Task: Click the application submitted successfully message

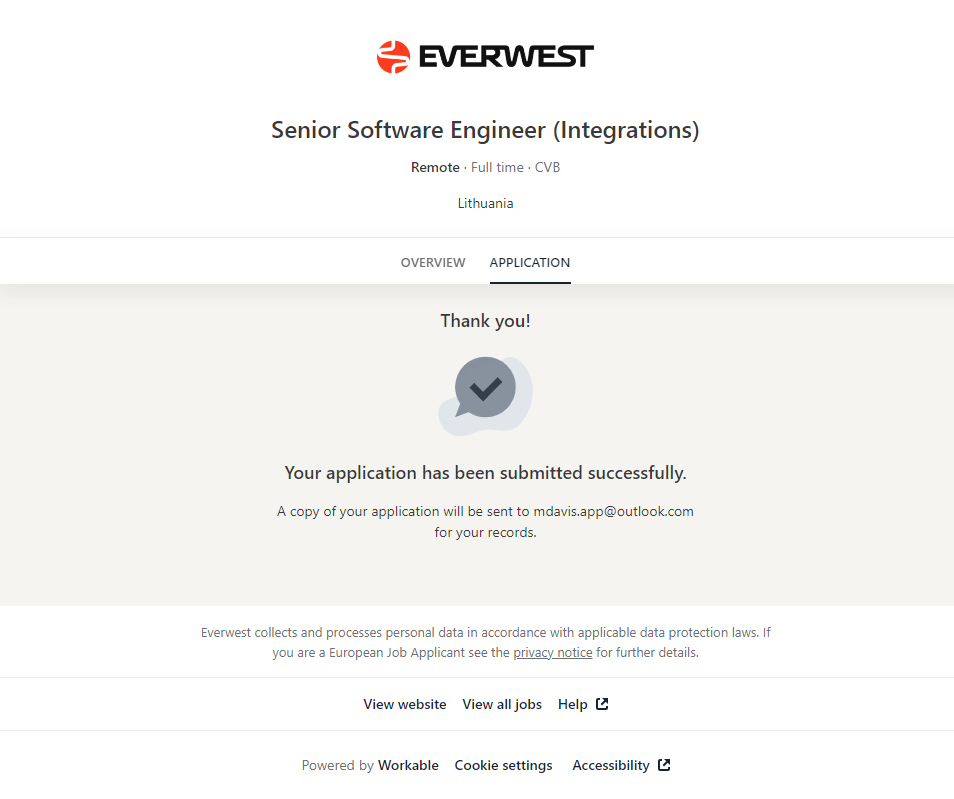Action: tap(485, 473)
